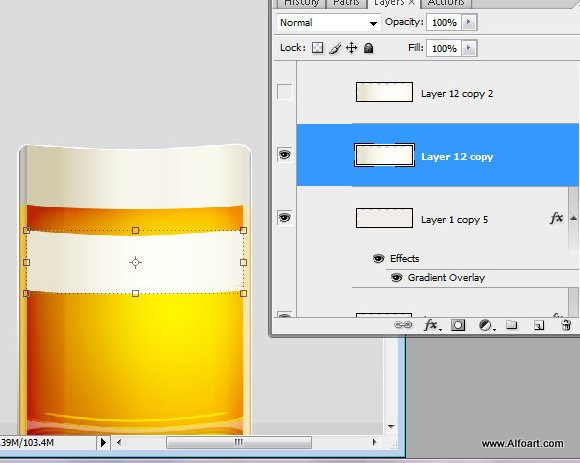Close the Layers tab x
Viewport: 580px width, 463px height.
tap(412, 3)
